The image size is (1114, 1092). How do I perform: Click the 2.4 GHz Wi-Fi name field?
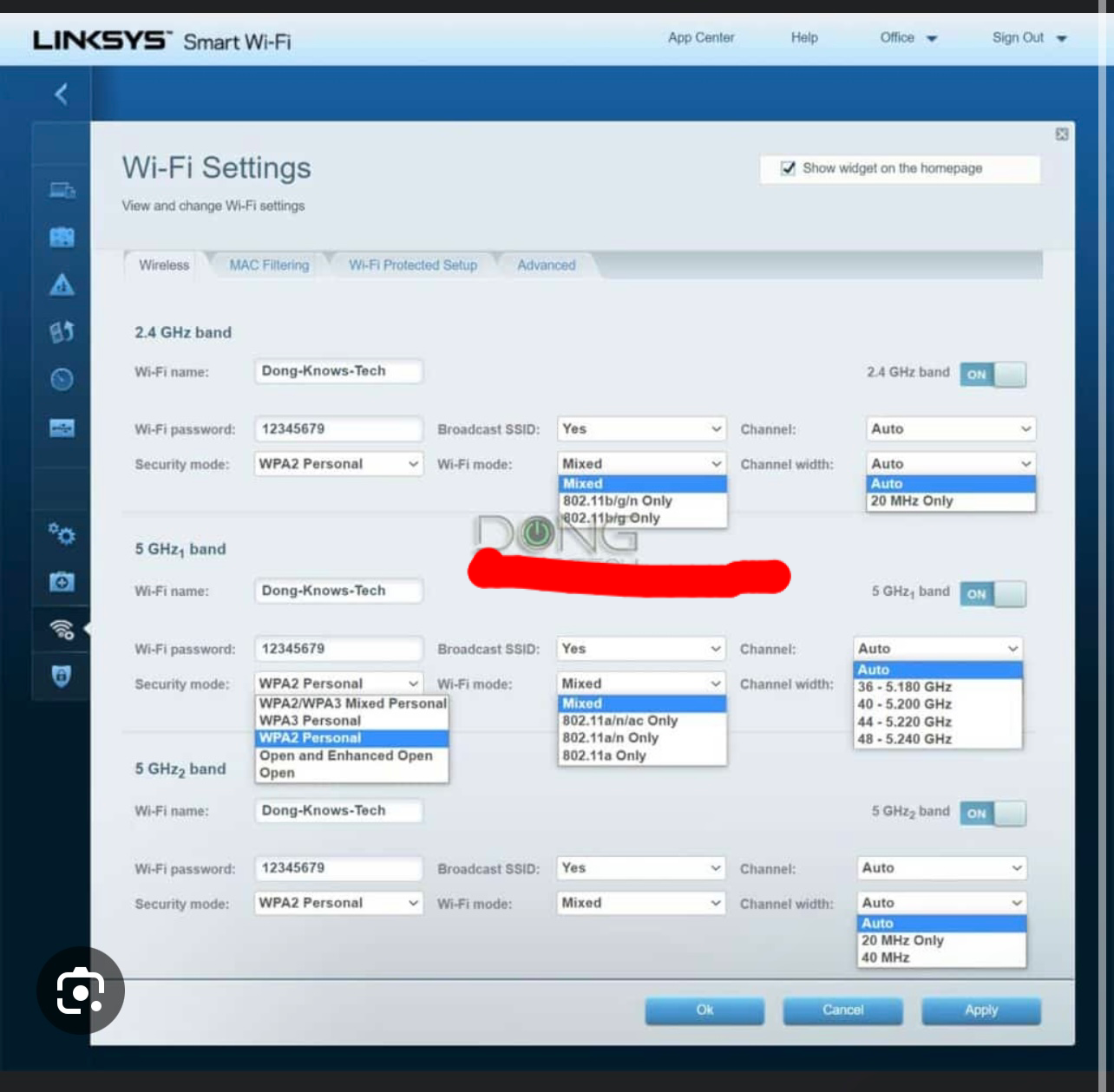[338, 371]
